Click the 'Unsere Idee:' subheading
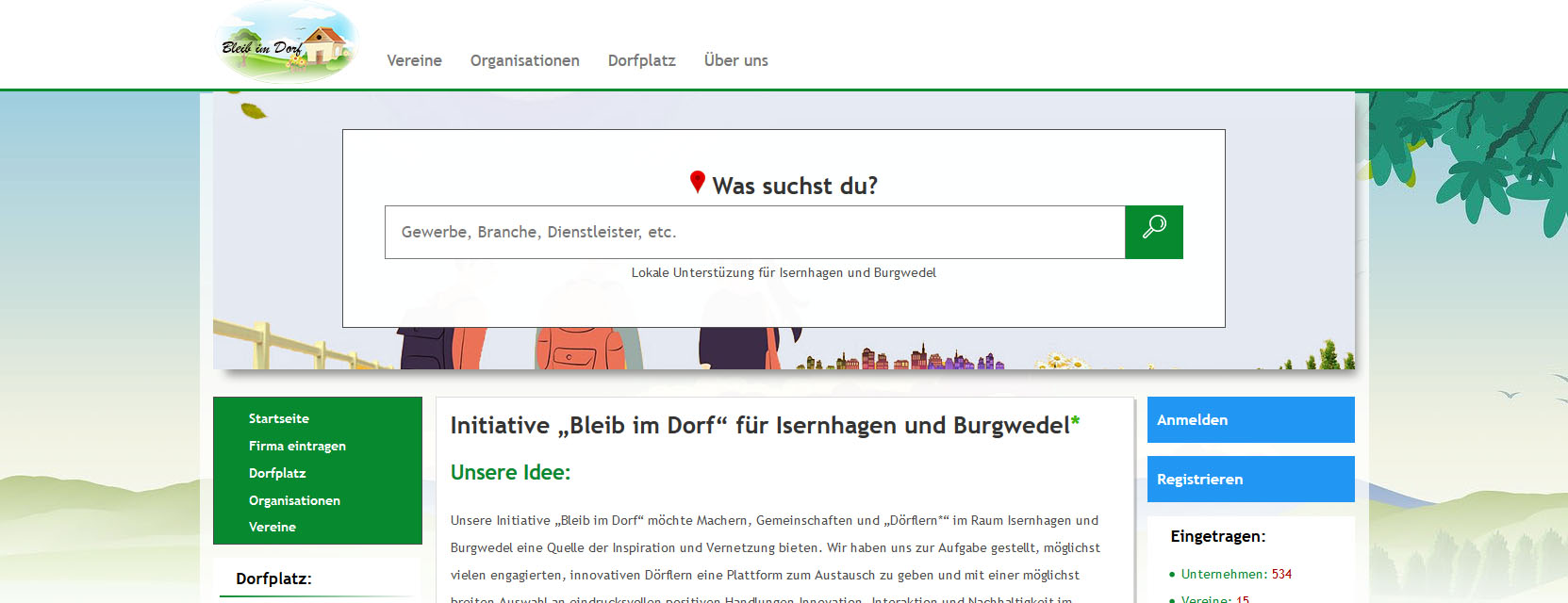 tap(510, 472)
